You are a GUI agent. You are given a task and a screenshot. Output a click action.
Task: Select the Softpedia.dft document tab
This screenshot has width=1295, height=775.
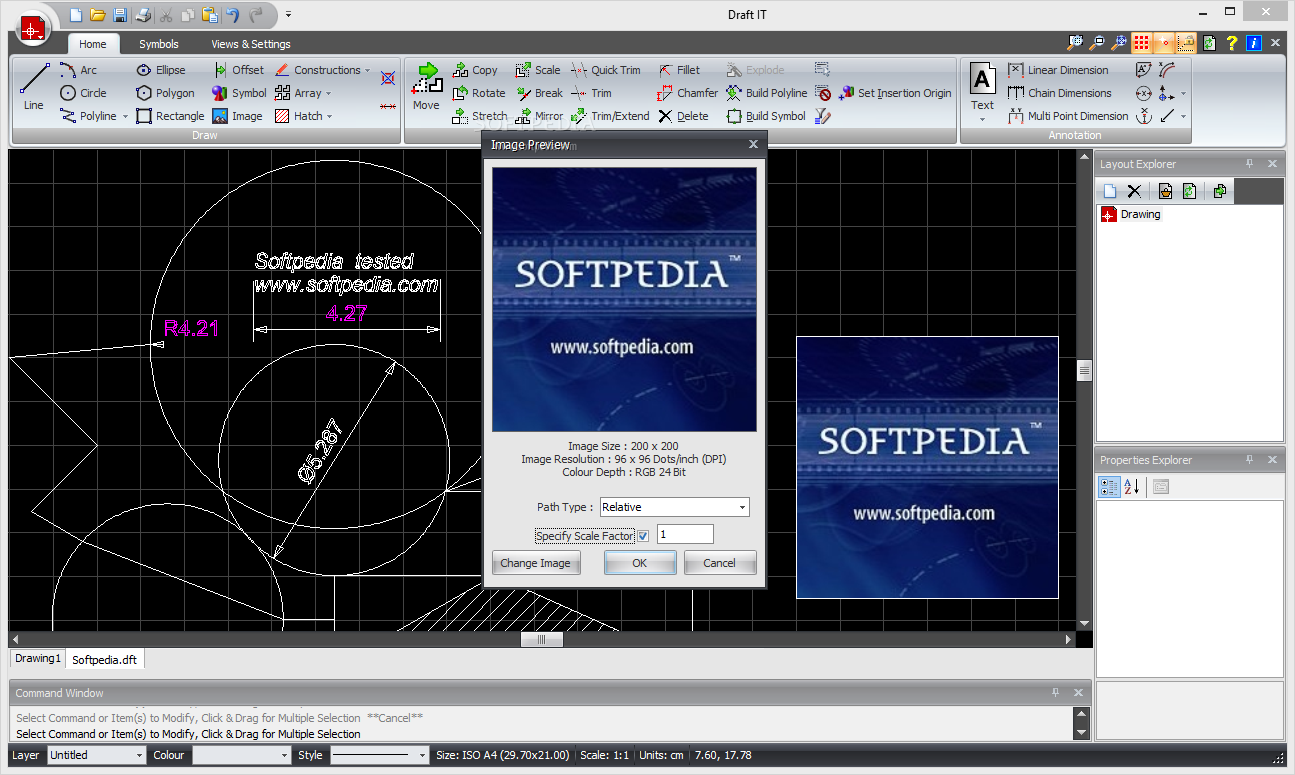105,659
